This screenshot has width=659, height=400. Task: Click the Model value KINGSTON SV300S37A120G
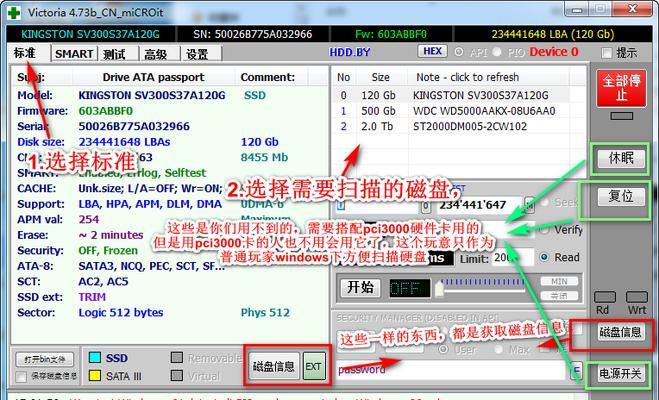pyautogui.click(x=152, y=95)
